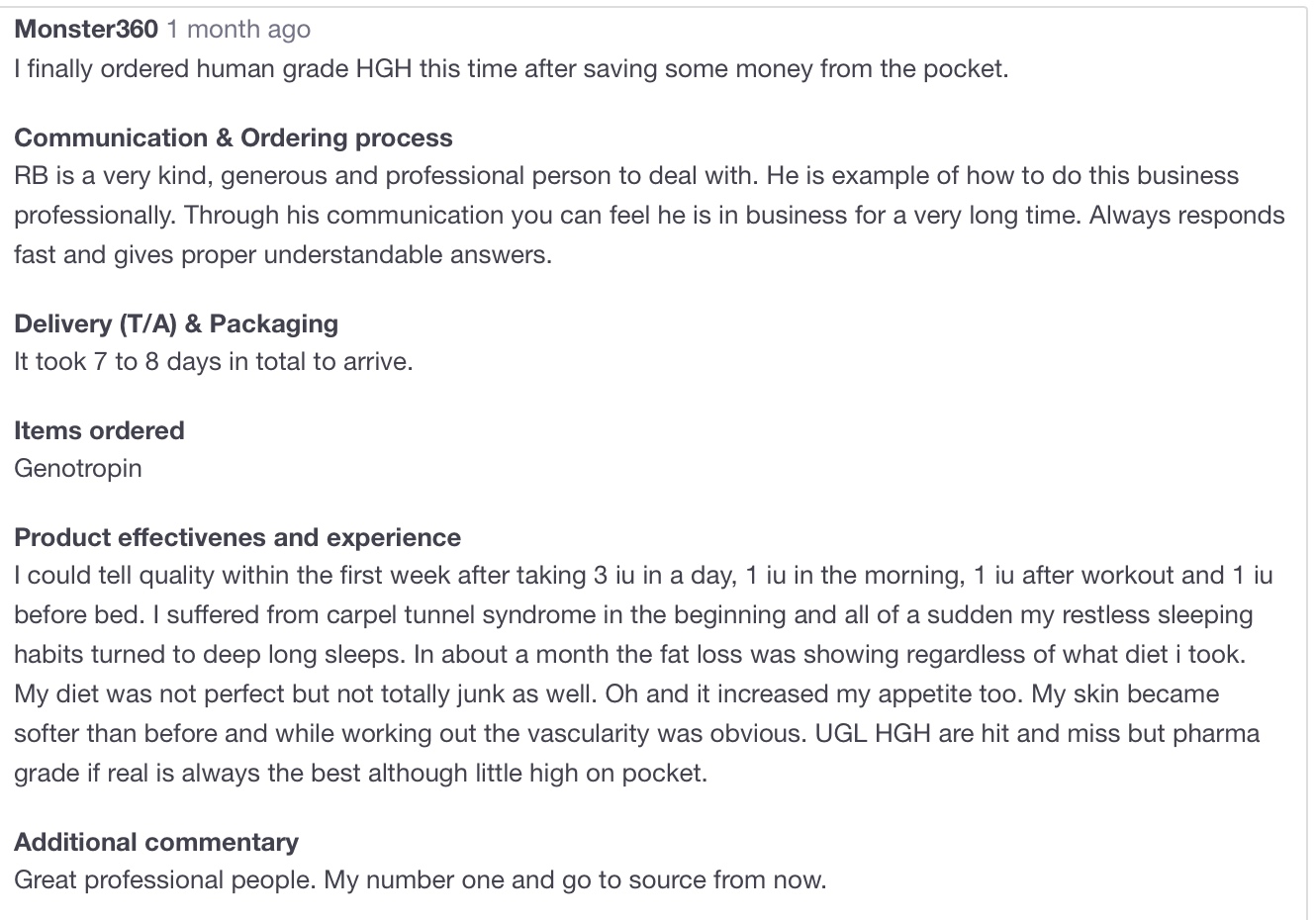
Task: Click the paragraph starting 'RB is a very kind'
Action: [649, 216]
